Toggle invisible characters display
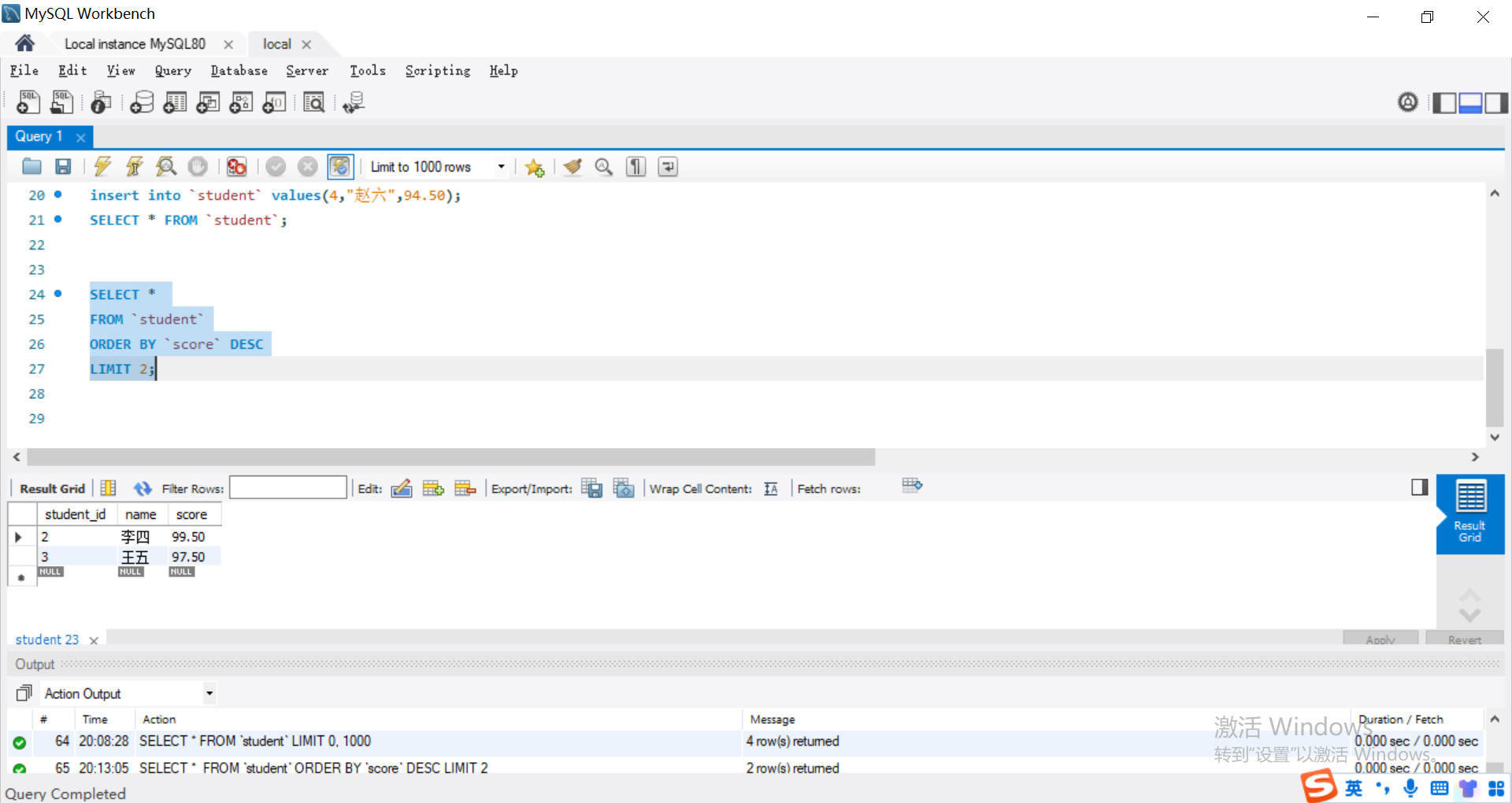This screenshot has height=803, width=1512. click(636, 166)
